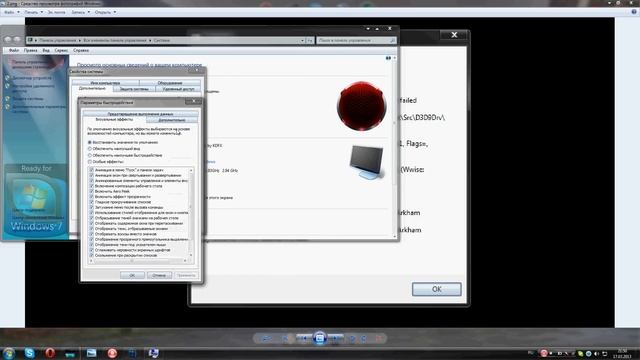640x360 pixels.
Task: Click Эл. почта in Photo Viewer toolbar
Action: click(x=56, y=12)
